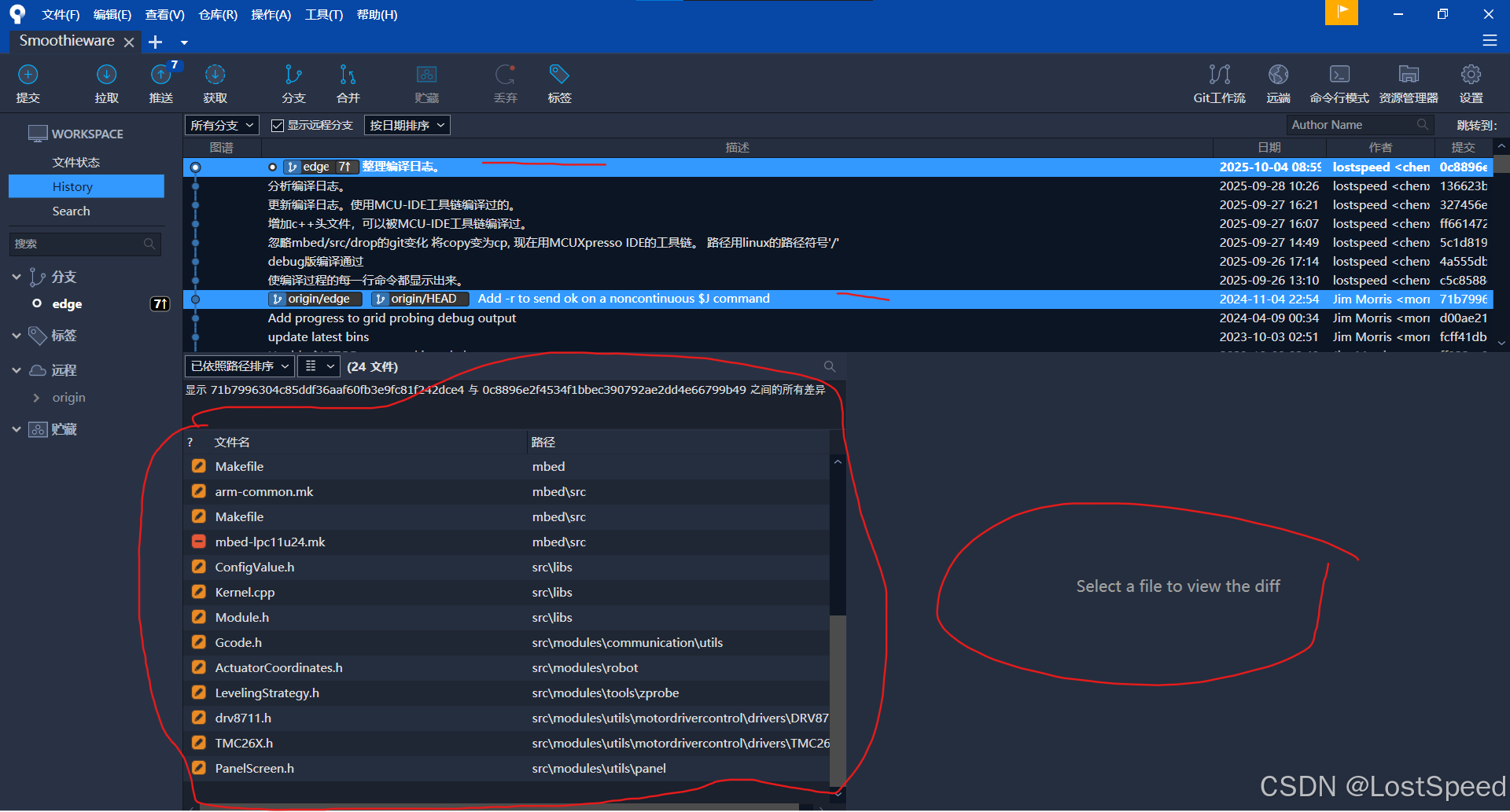
Task: Click modified-file icon beside Kernel.cpp
Action: (x=199, y=592)
